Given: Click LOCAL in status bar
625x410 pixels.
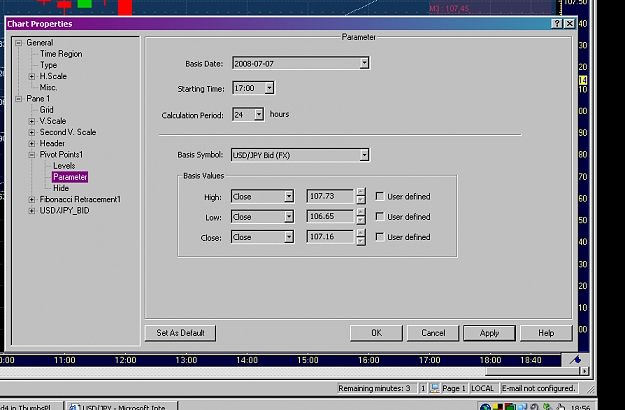Looking at the screenshot, I should tap(482, 388).
